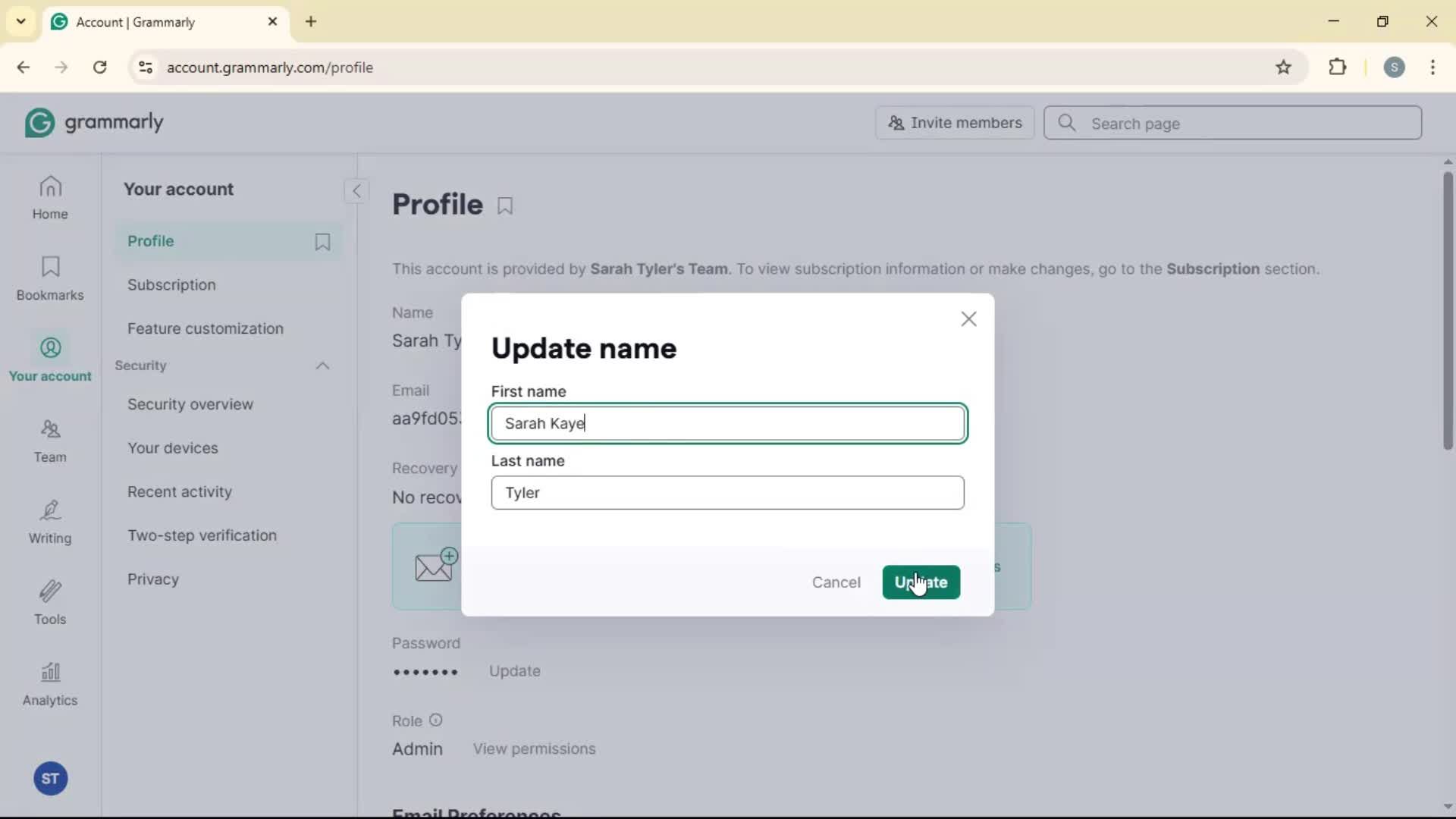This screenshot has width=1456, height=819.
Task: Select Subscription in account menu
Action: [x=171, y=285]
